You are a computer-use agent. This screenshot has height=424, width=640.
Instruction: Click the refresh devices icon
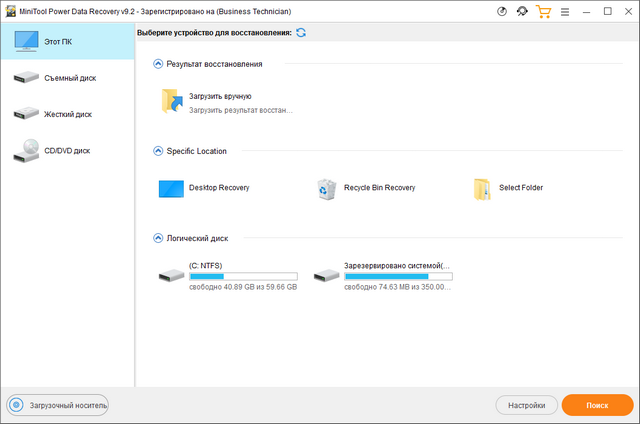click(301, 33)
